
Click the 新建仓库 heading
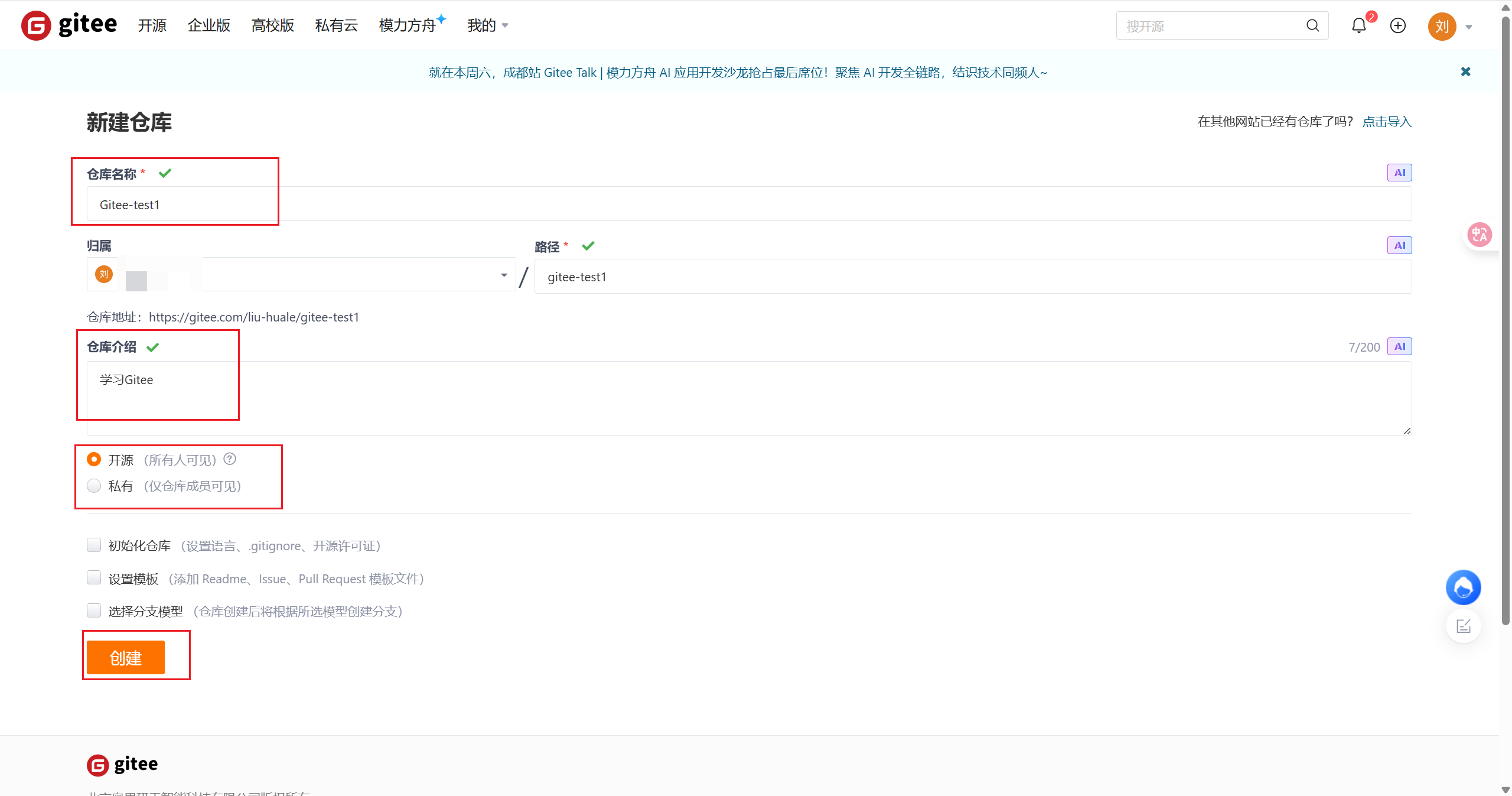click(x=129, y=122)
